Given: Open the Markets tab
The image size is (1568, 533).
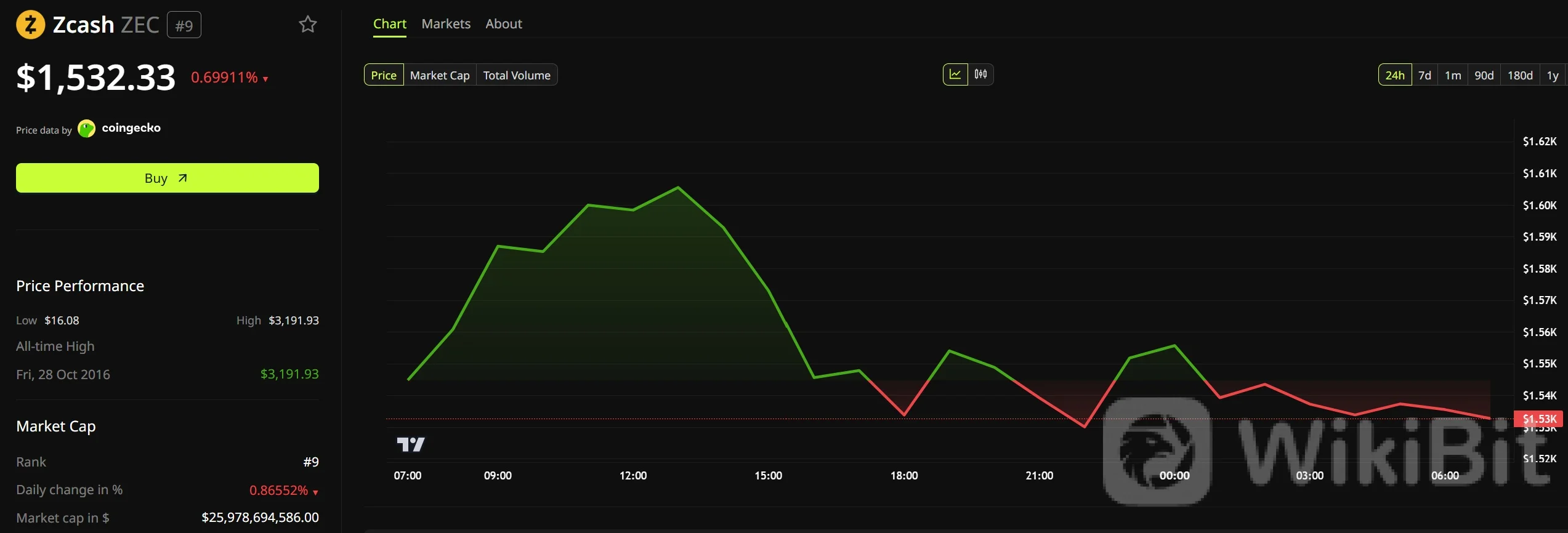Looking at the screenshot, I should tap(446, 24).
